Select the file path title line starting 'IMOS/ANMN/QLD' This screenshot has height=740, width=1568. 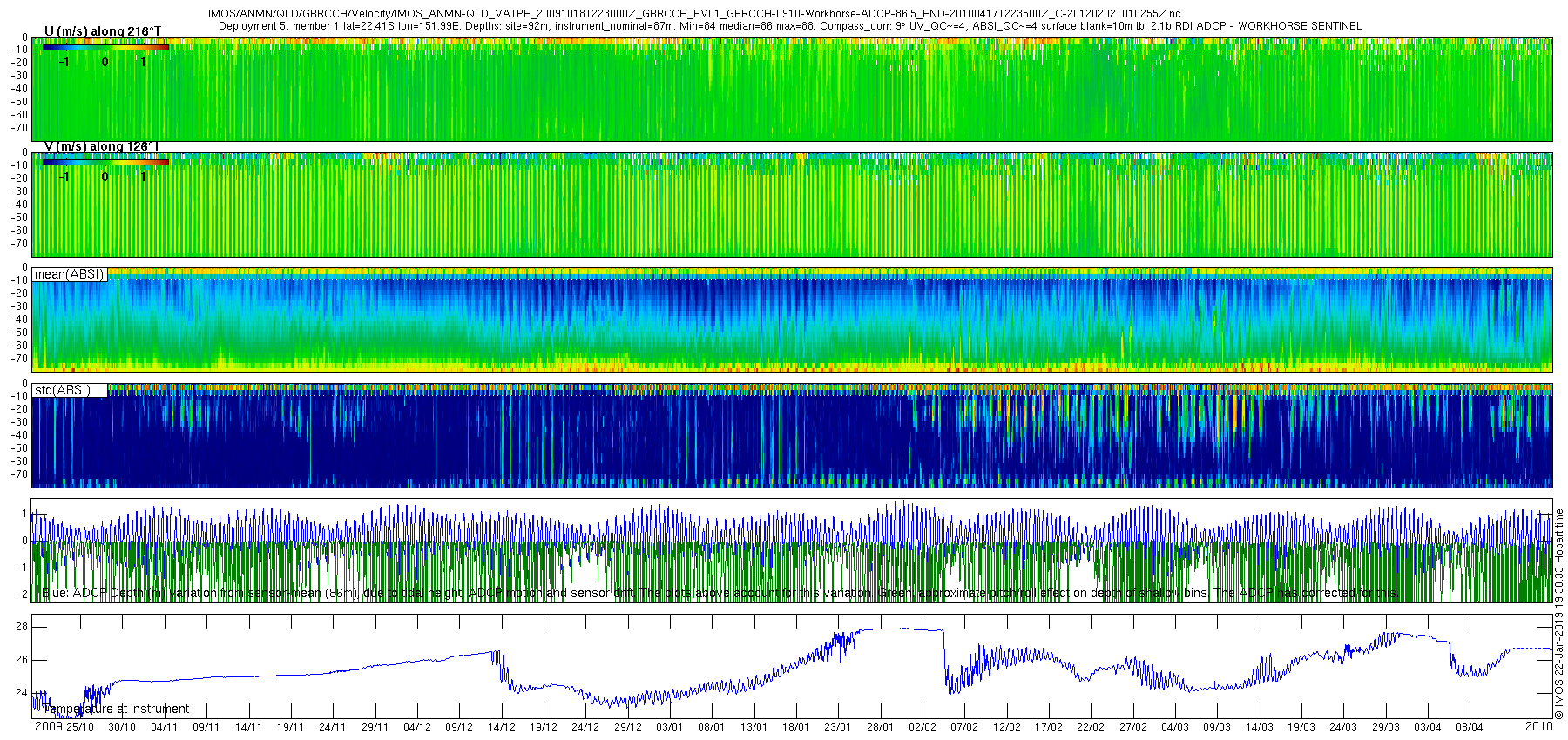point(694,14)
